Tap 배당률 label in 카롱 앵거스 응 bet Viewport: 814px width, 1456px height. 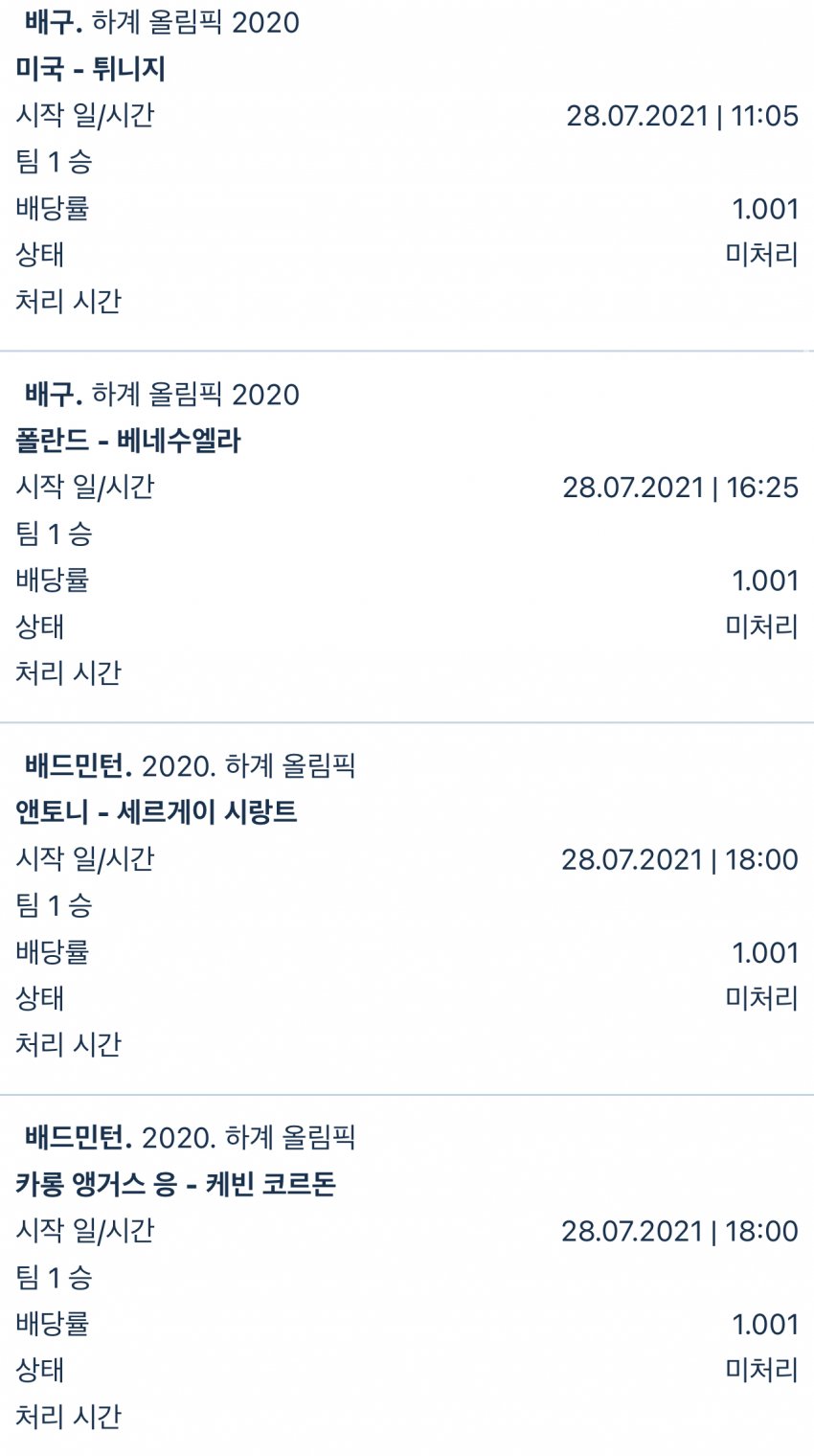tap(53, 1324)
